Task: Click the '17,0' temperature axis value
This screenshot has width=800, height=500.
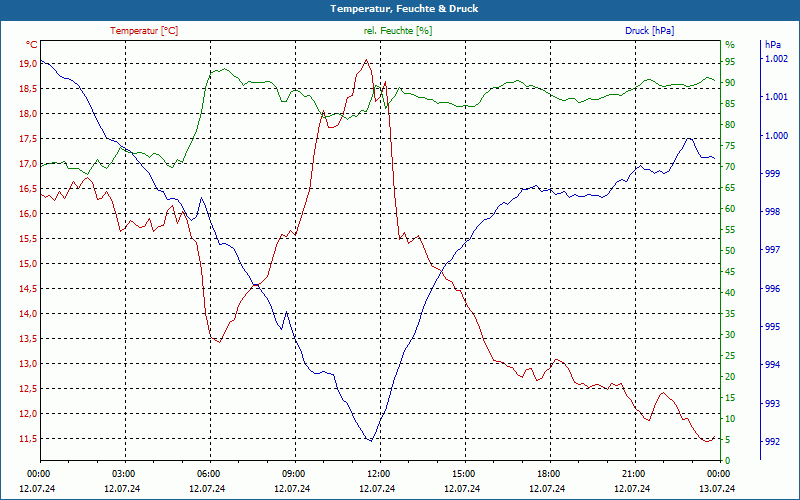Action: click(x=28, y=164)
